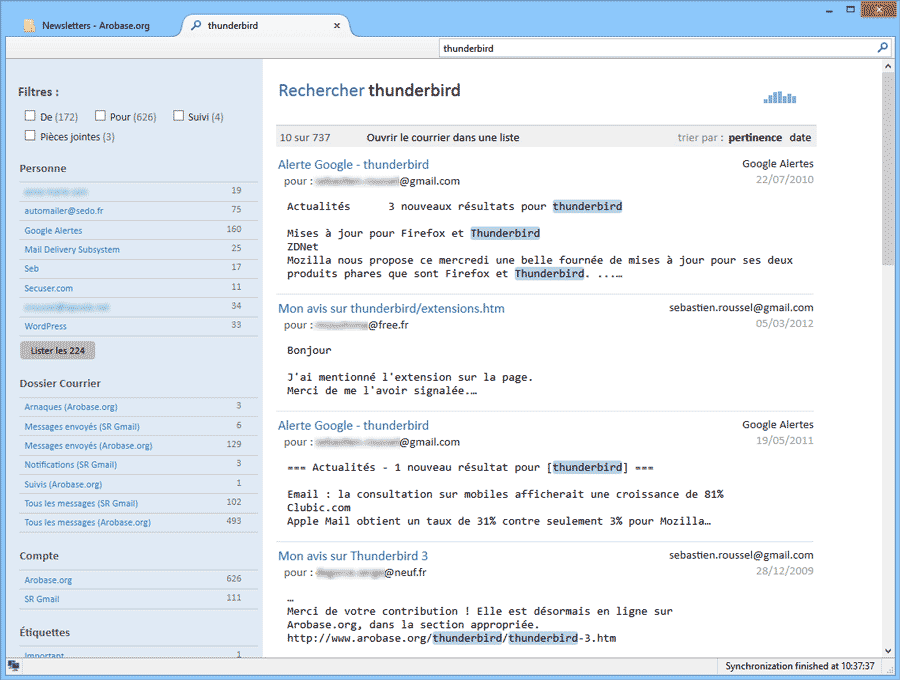Enable the De (172) filter checkbox
The height and width of the screenshot is (680, 900).
(30, 116)
